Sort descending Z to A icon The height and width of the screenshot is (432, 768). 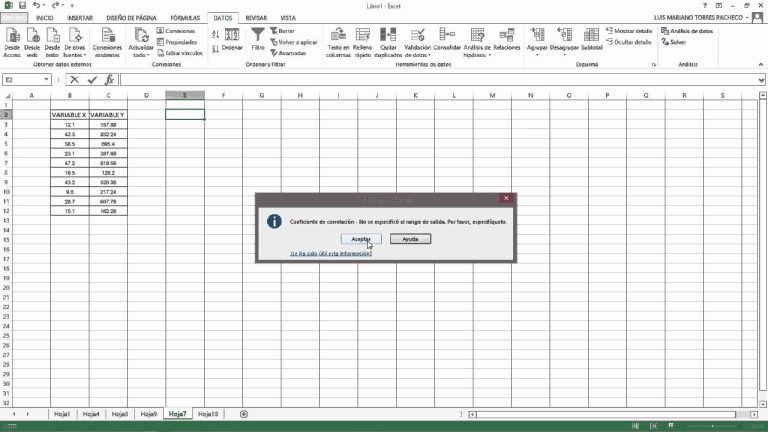216,49
